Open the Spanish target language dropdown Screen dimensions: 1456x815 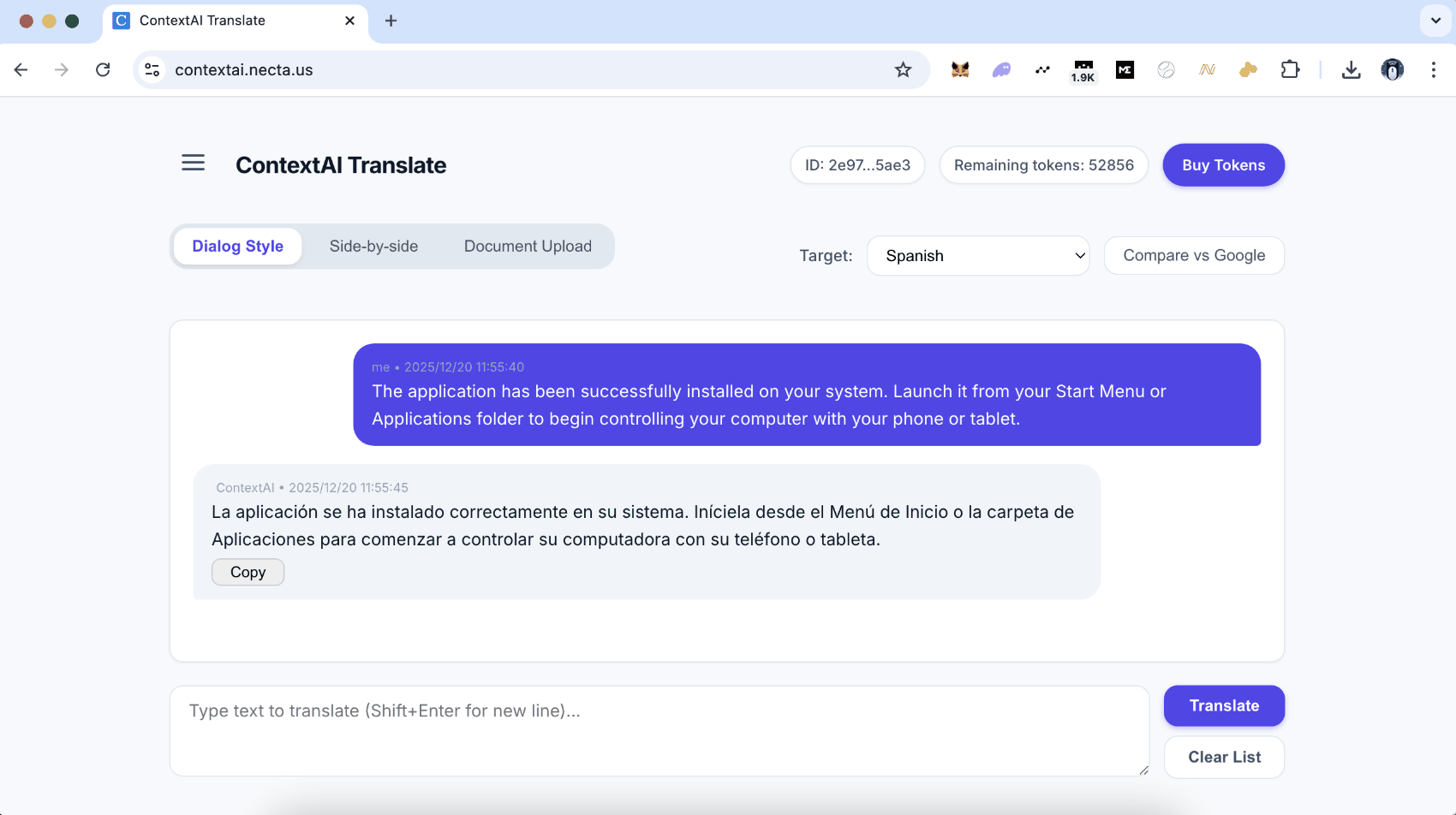click(x=978, y=255)
